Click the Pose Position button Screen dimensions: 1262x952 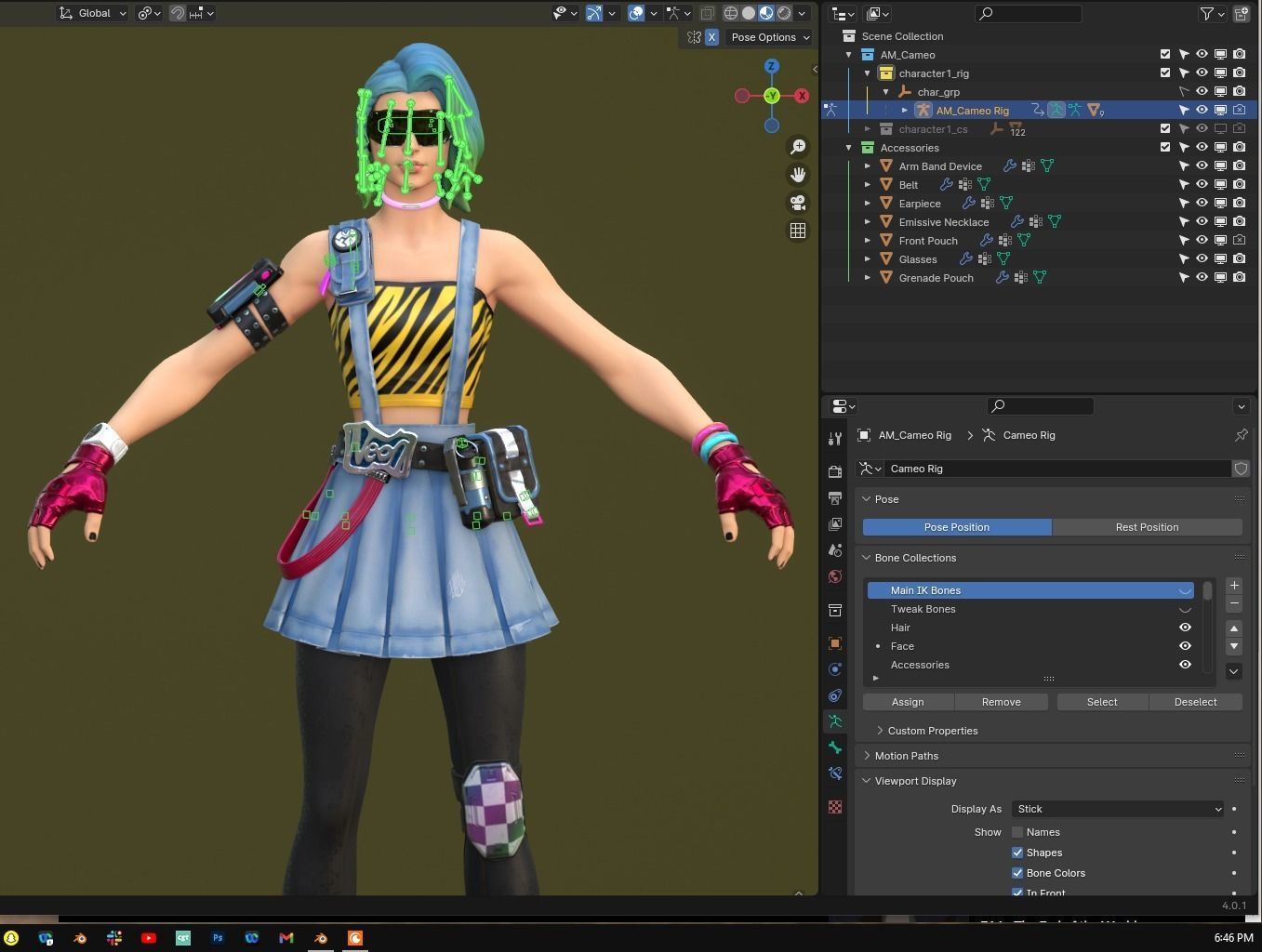point(957,527)
